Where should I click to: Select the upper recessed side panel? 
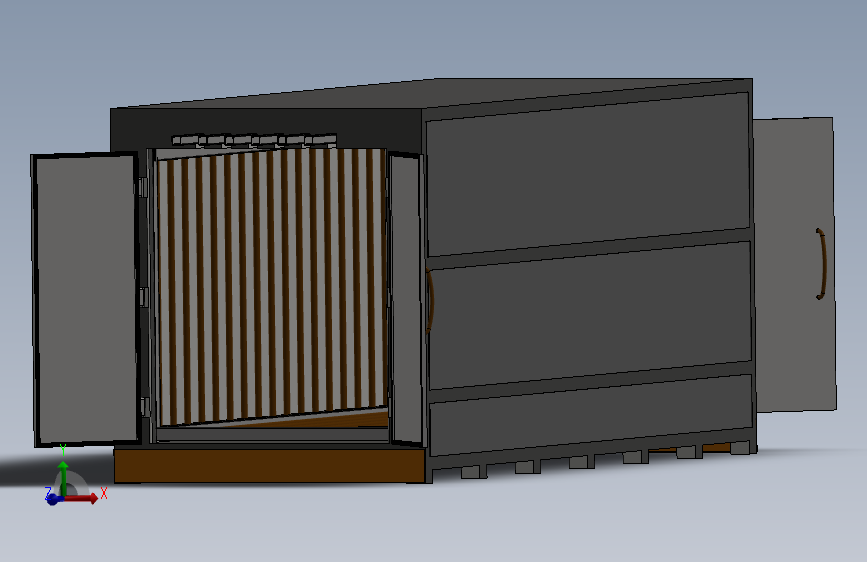[588, 175]
